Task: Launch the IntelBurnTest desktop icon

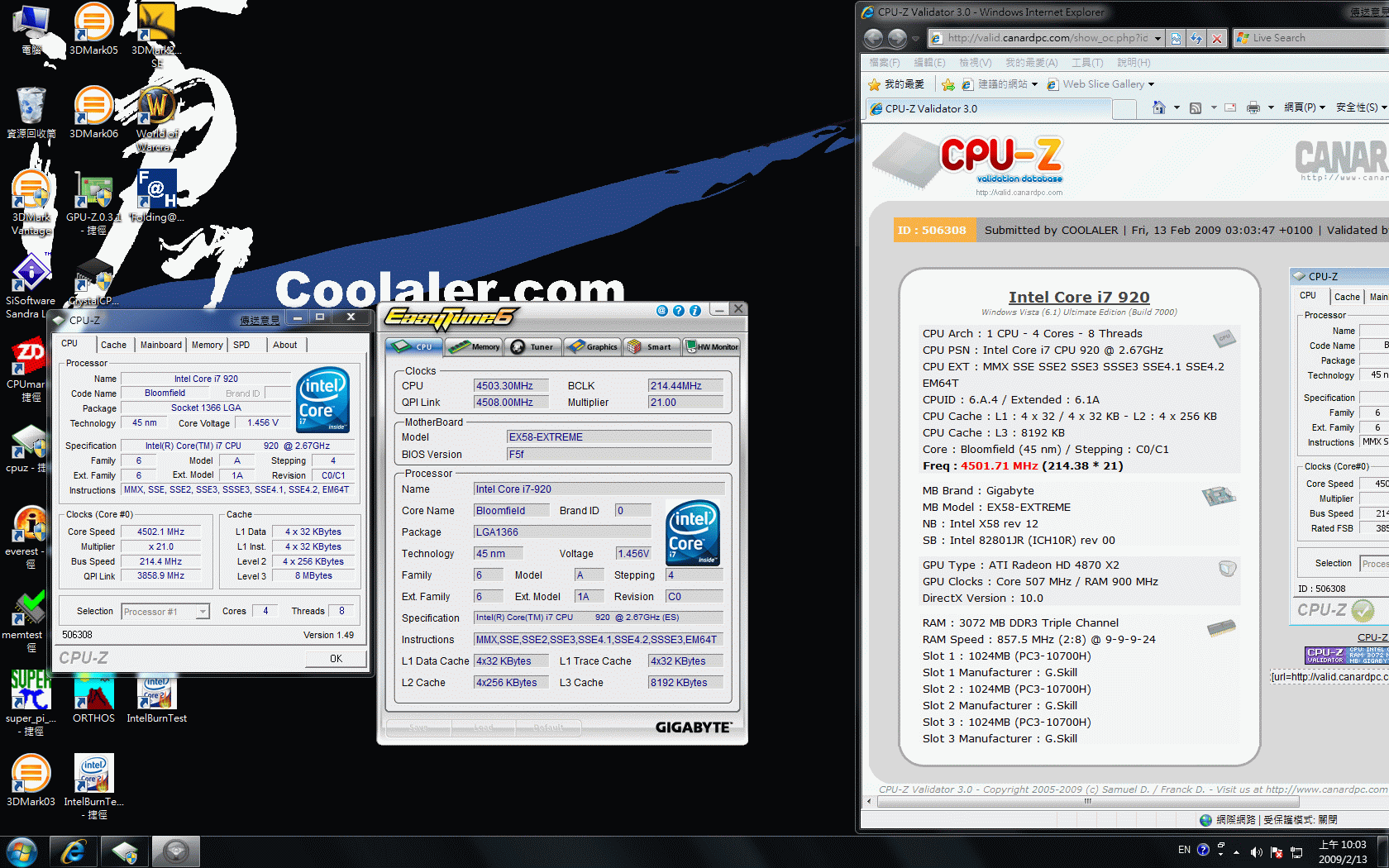Action: click(156, 697)
